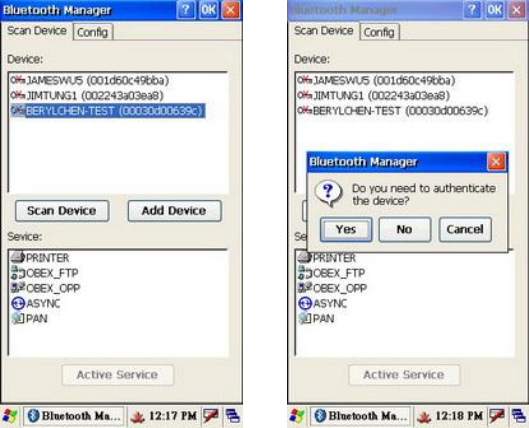529x428 pixels.
Task: Click Scan Device button in left window
Action: [62, 211]
